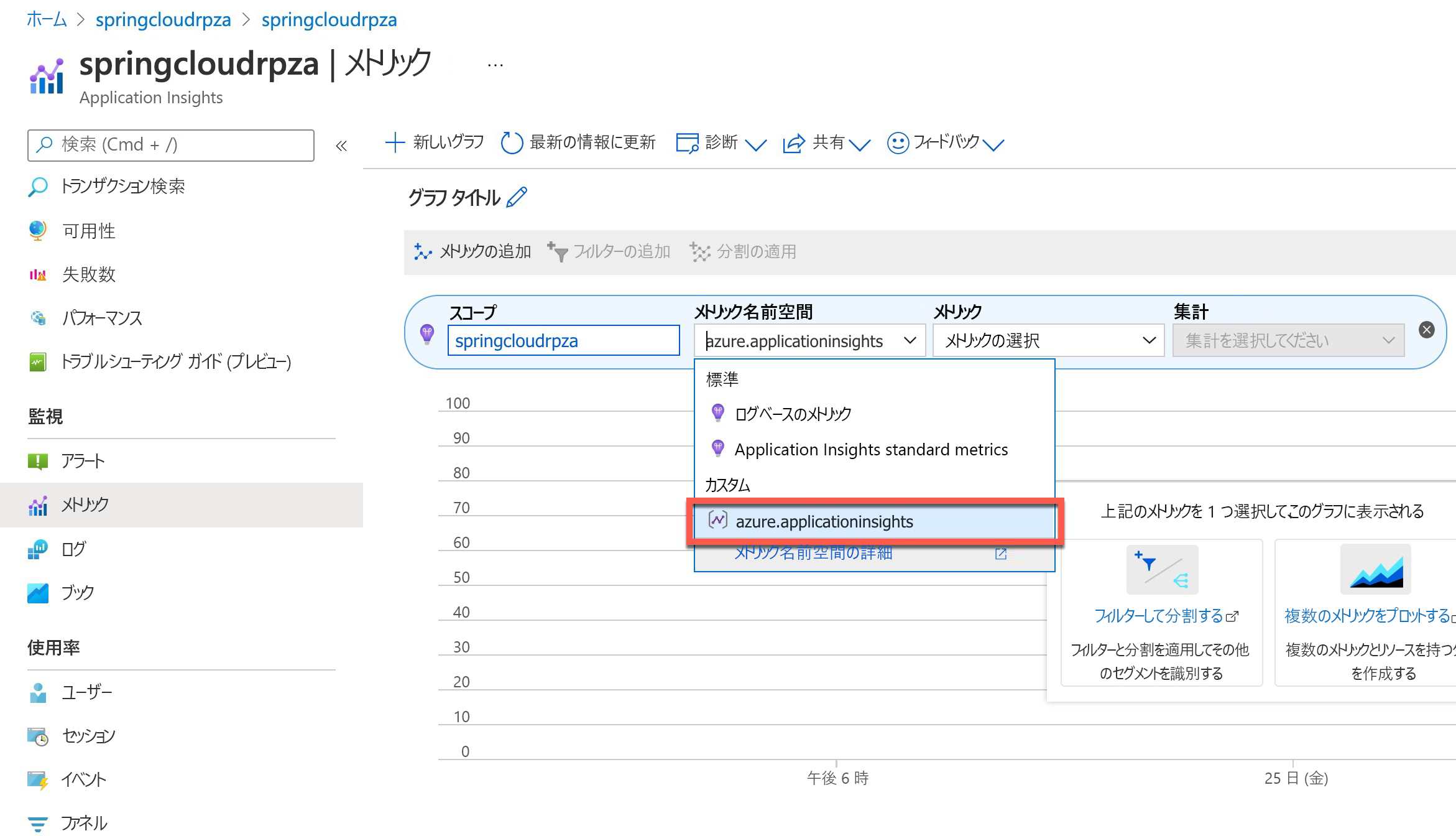
Task: Click the 検索 search box in the sidebar
Action: (x=171, y=145)
